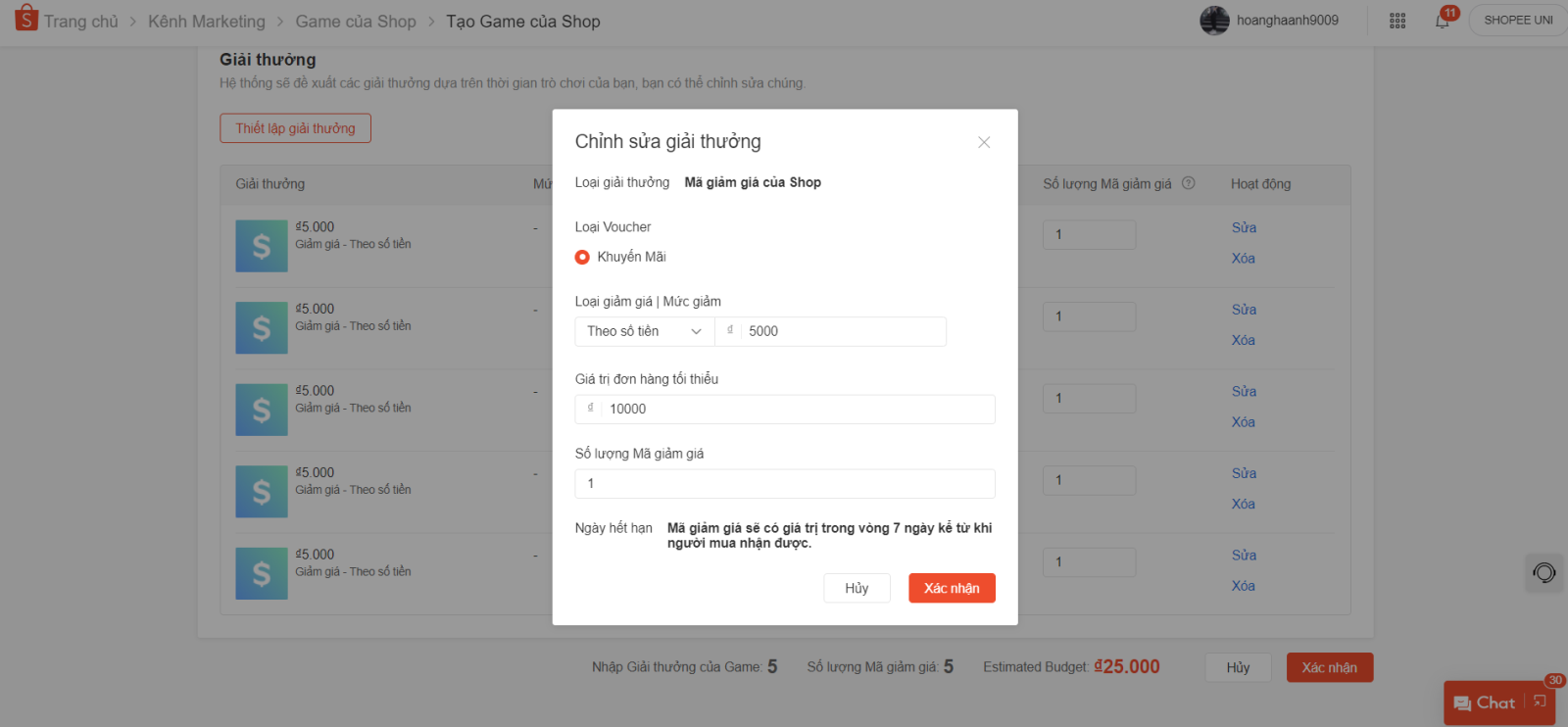Image resolution: width=1568 pixels, height=727 pixels.
Task: Click the user profile avatar
Action: 1214,21
